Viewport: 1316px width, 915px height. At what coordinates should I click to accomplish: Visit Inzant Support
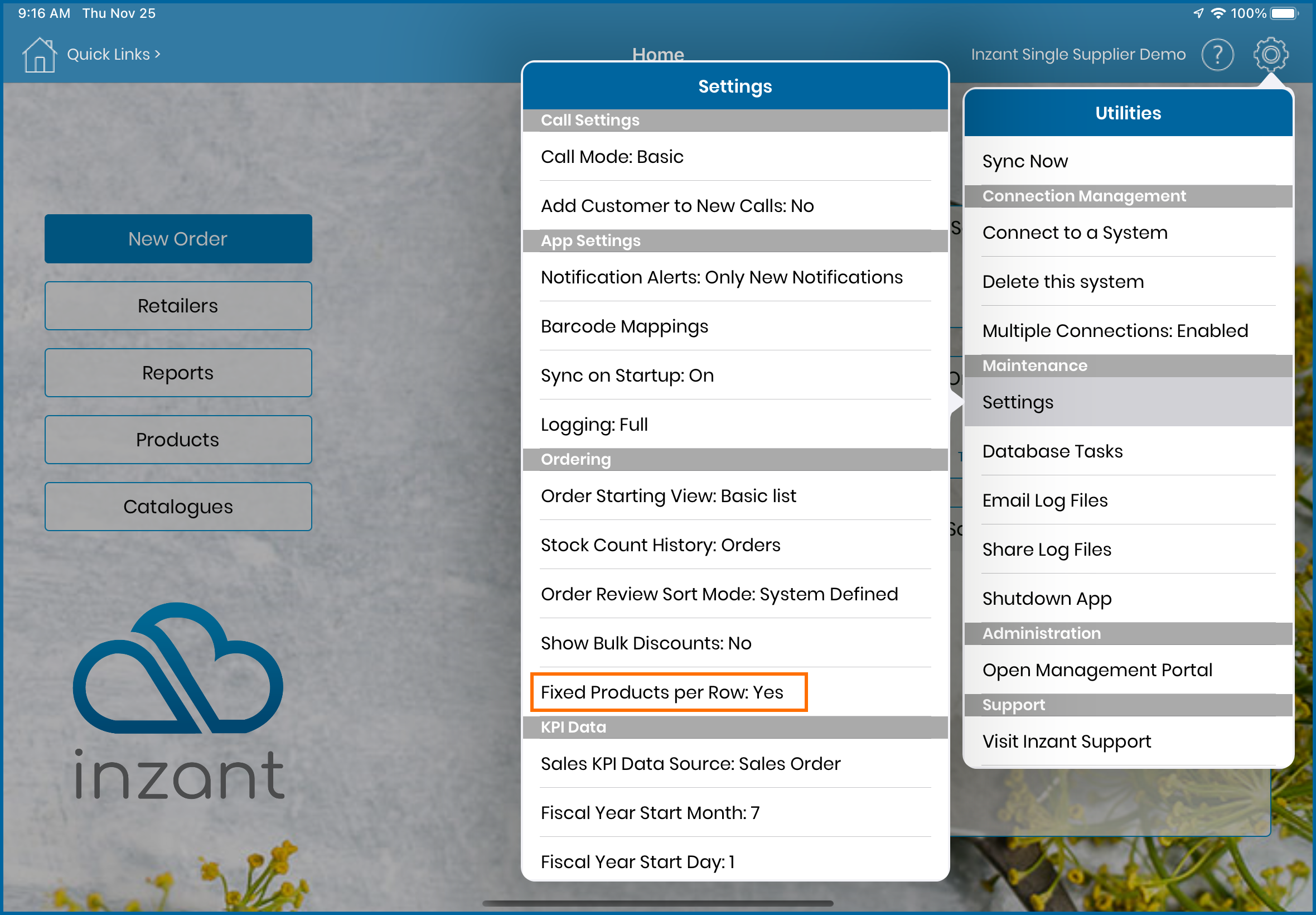(1128, 741)
